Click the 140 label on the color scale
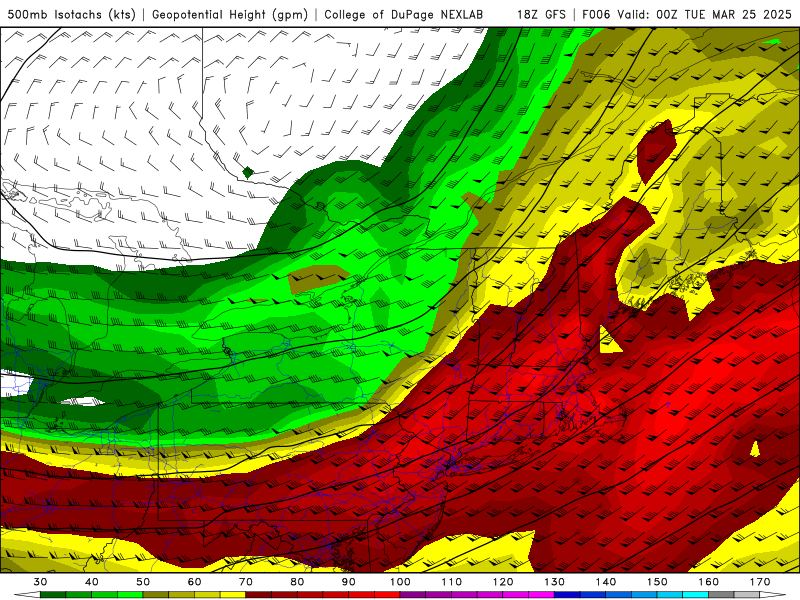 point(606,582)
